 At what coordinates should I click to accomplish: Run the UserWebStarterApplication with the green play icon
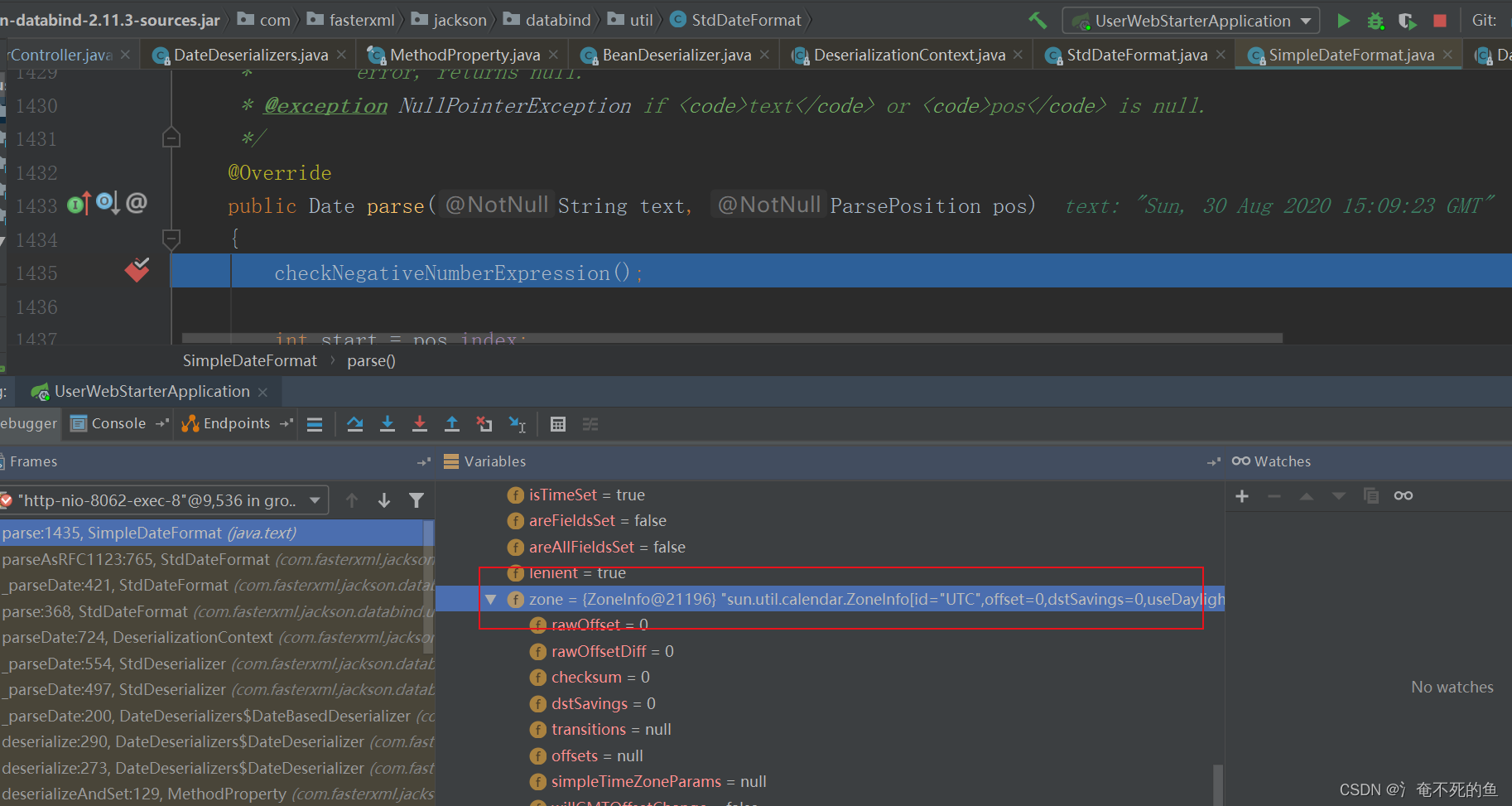tap(1343, 20)
